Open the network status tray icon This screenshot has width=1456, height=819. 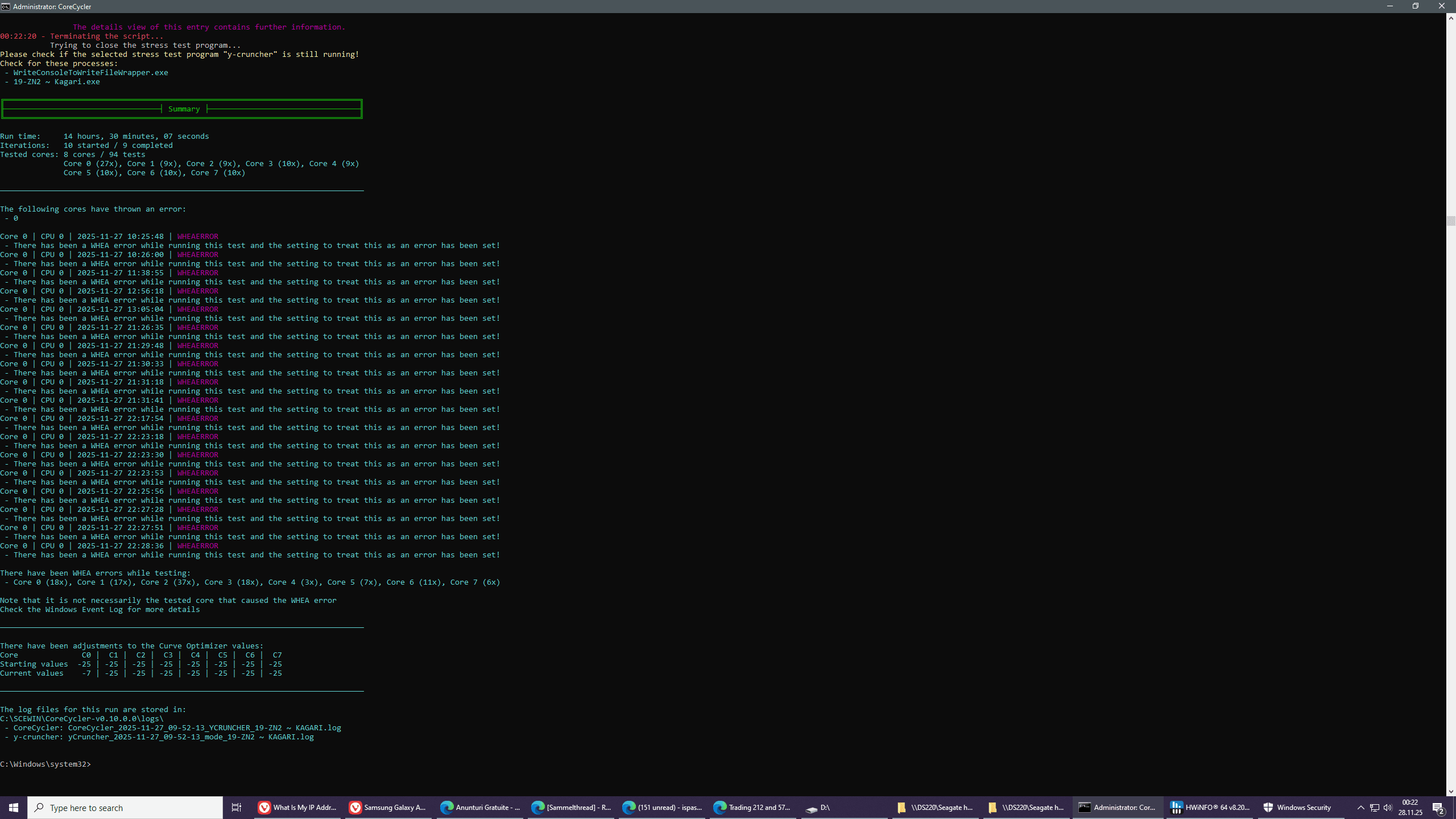pos(1375,808)
